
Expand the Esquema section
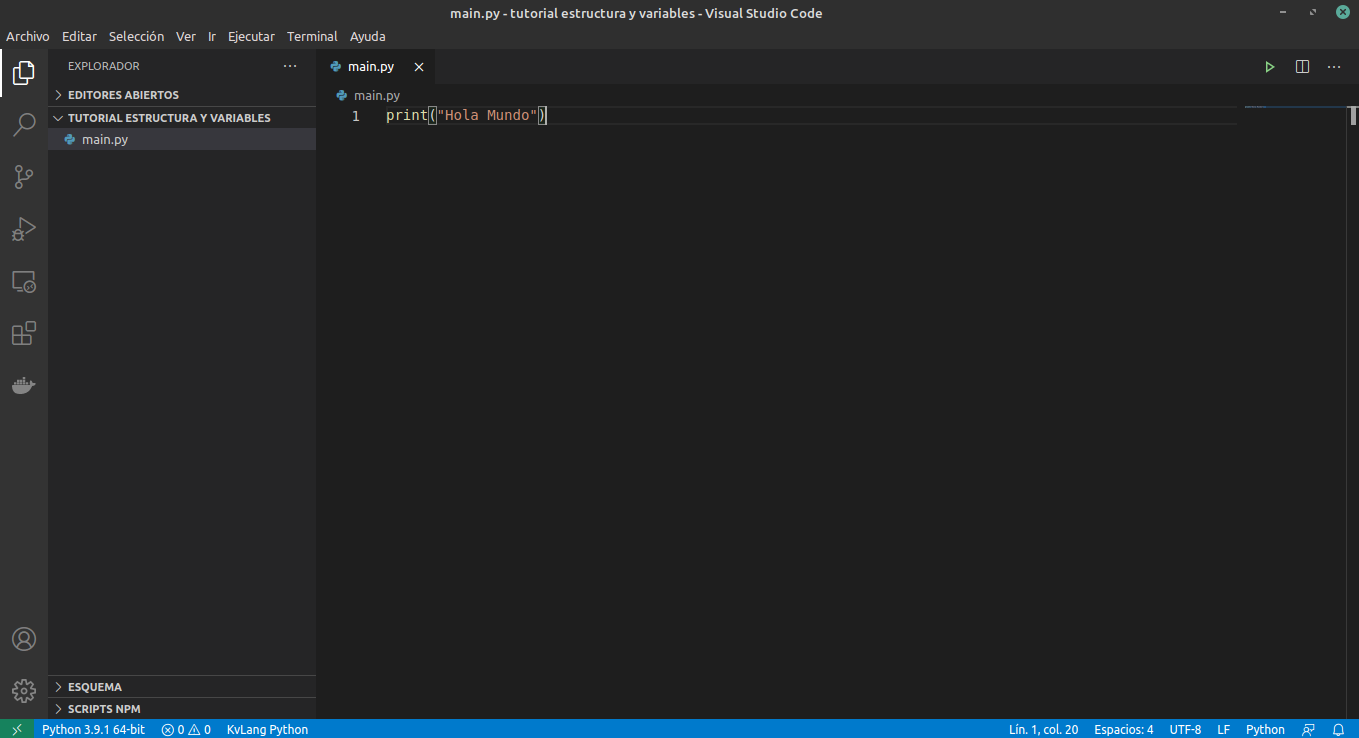[182, 687]
